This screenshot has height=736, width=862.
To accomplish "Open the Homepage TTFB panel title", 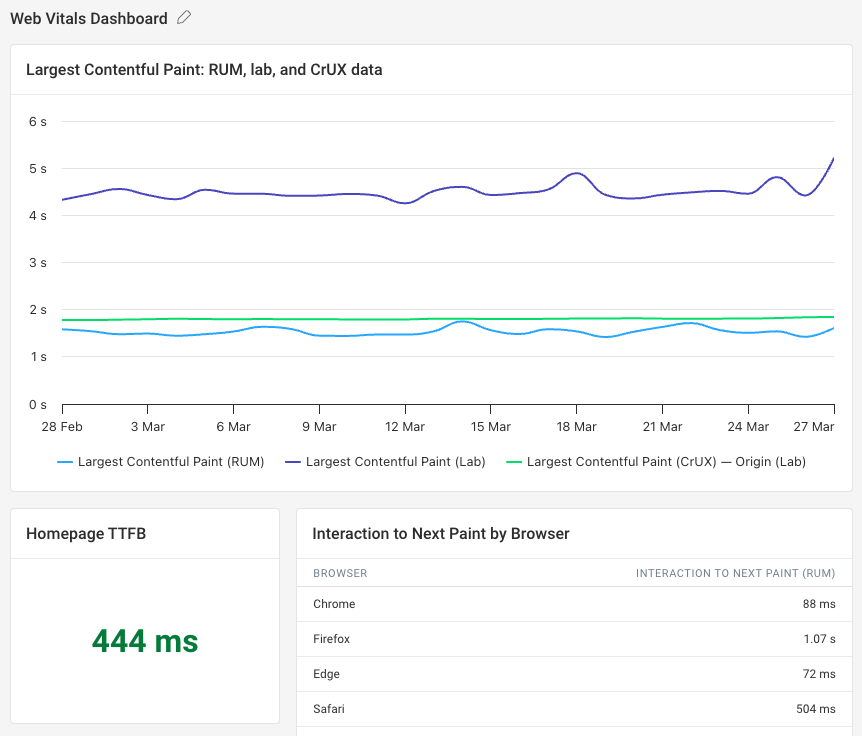I will tap(87, 533).
